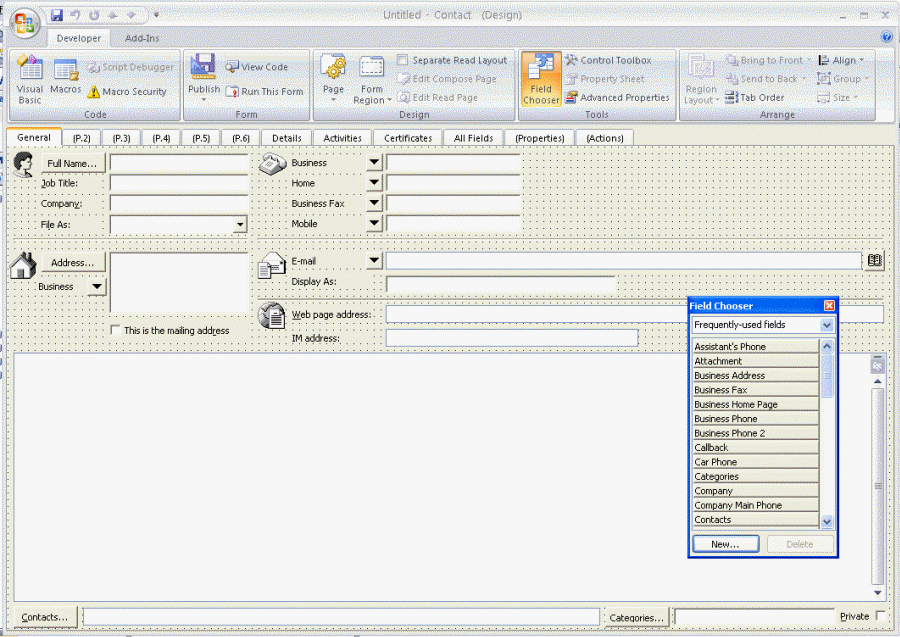The image size is (900, 637).
Task: Toggle the Field Chooser button
Action: point(541,79)
